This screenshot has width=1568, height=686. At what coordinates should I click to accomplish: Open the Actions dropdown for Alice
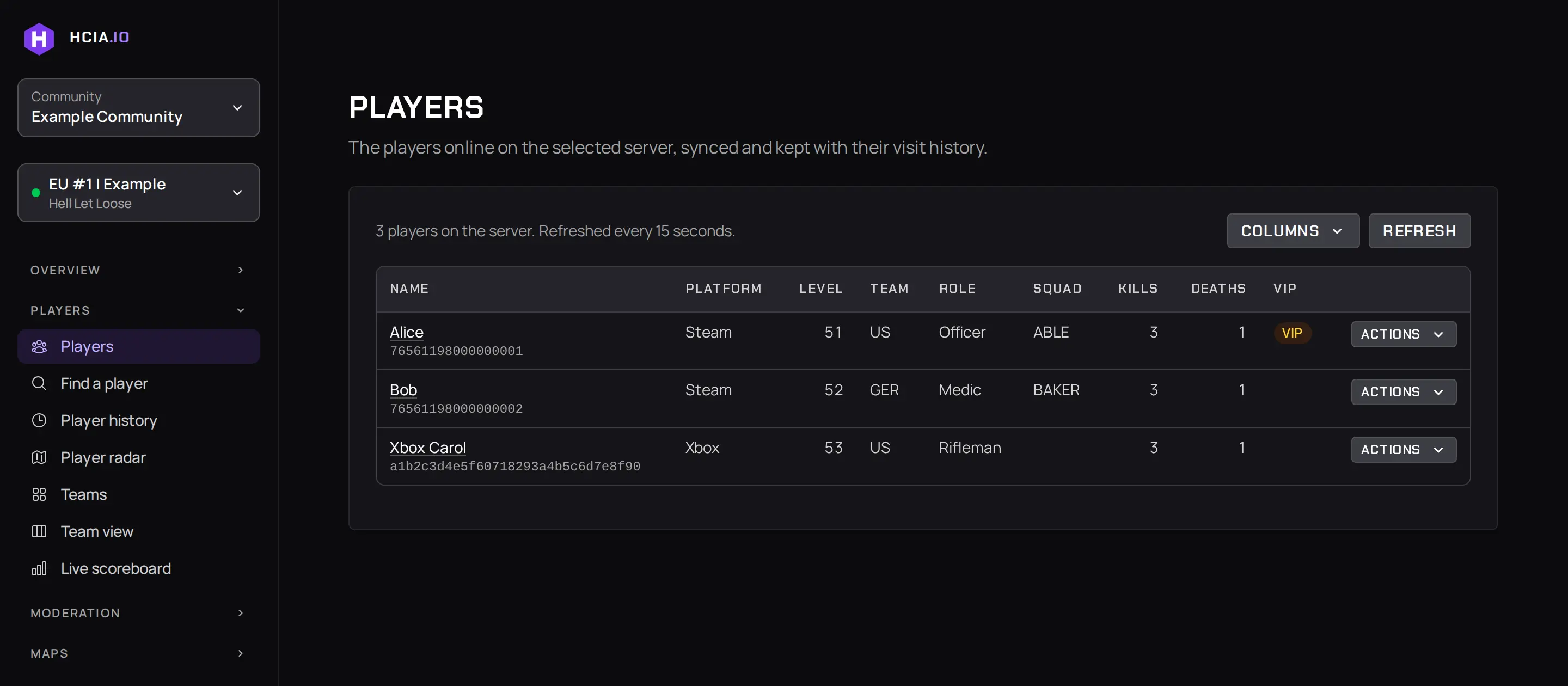[1403, 334]
